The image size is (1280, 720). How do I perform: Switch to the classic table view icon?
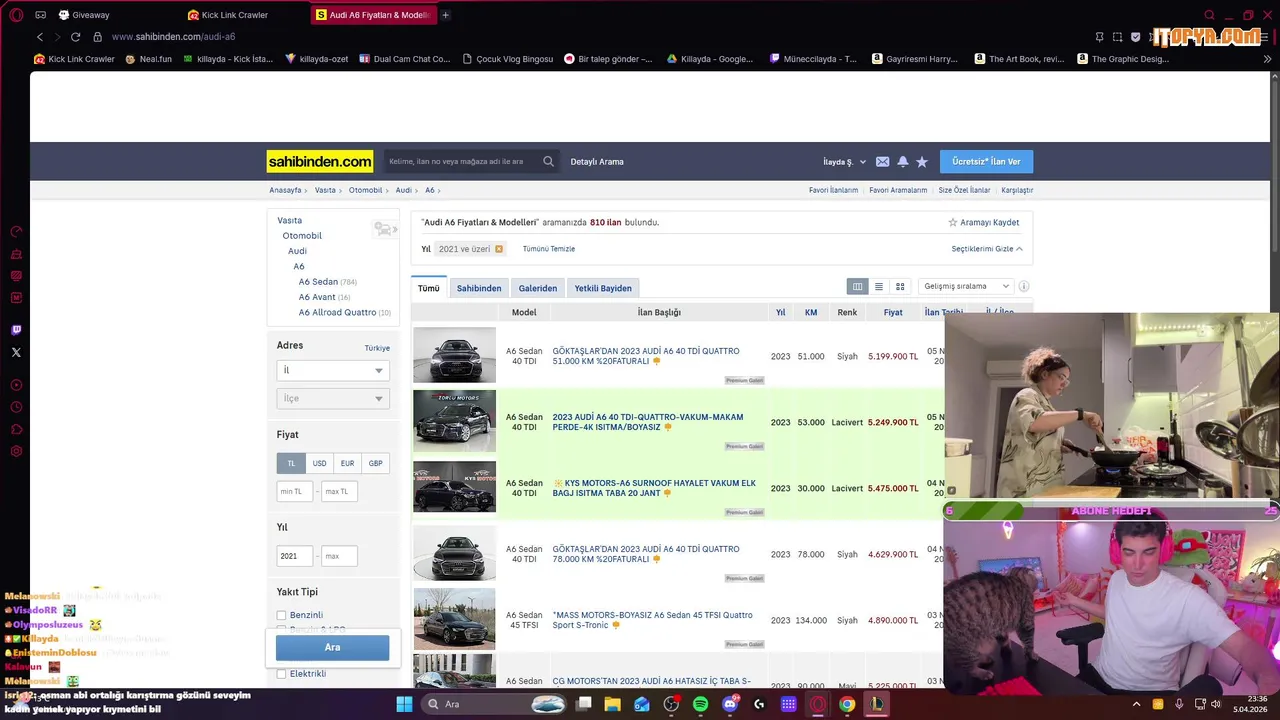857,287
